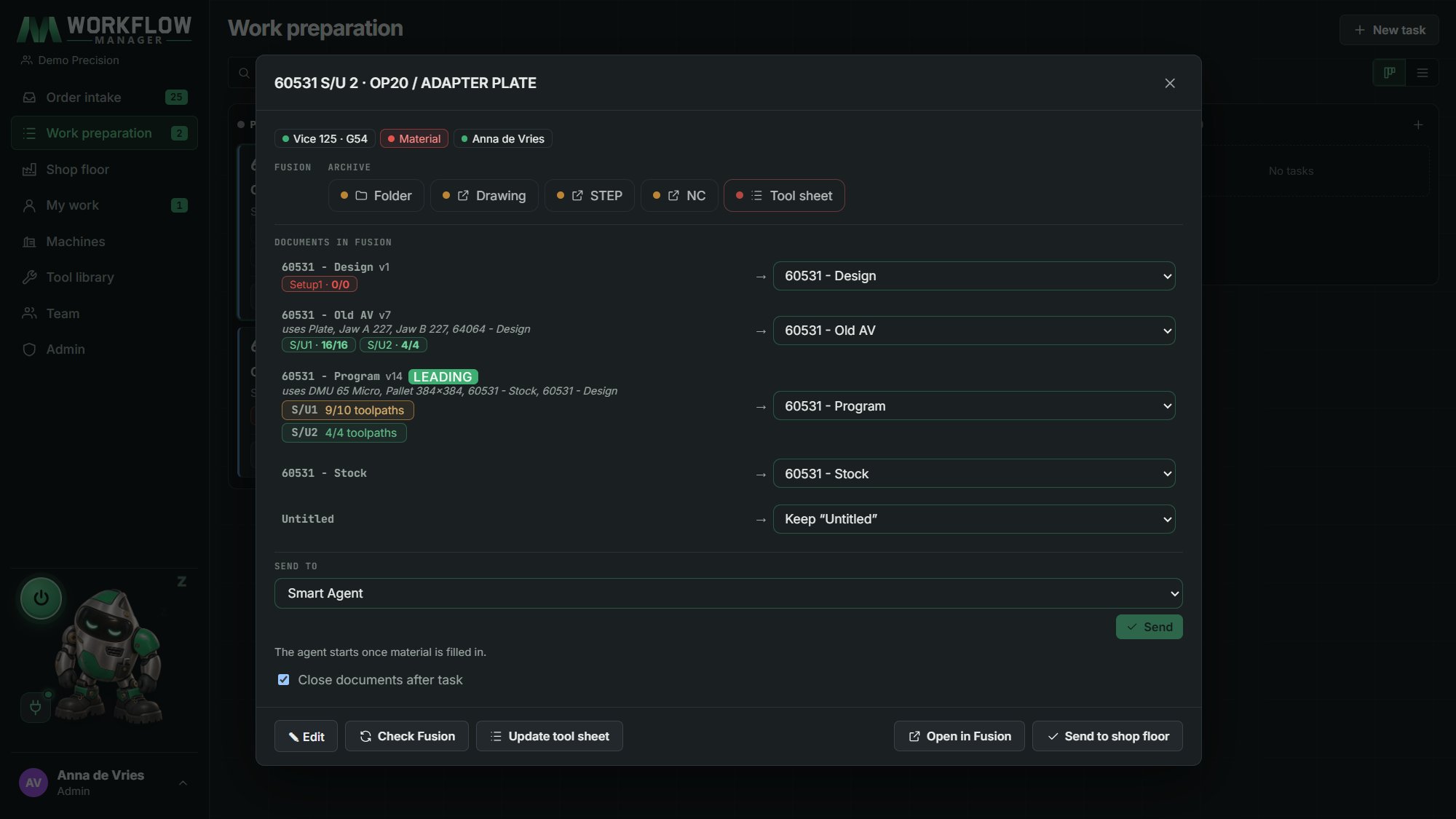
Task: Open the archived Drawing link
Action: click(x=484, y=195)
